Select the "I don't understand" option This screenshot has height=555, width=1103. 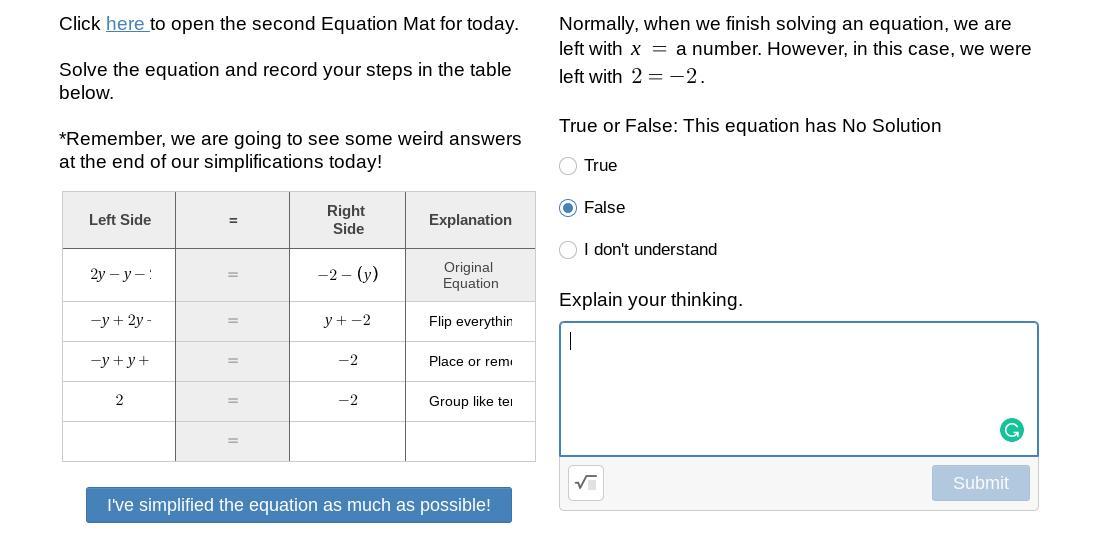click(x=568, y=250)
